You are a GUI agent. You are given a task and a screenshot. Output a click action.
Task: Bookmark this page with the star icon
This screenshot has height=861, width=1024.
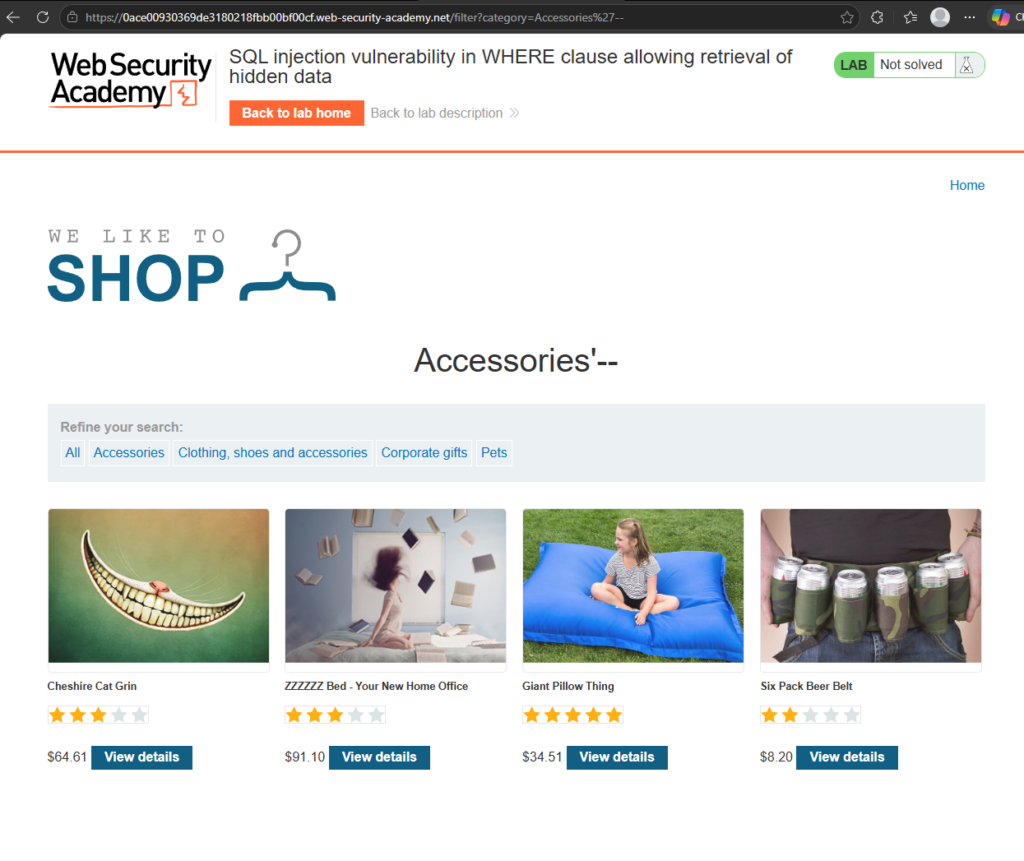(x=847, y=18)
